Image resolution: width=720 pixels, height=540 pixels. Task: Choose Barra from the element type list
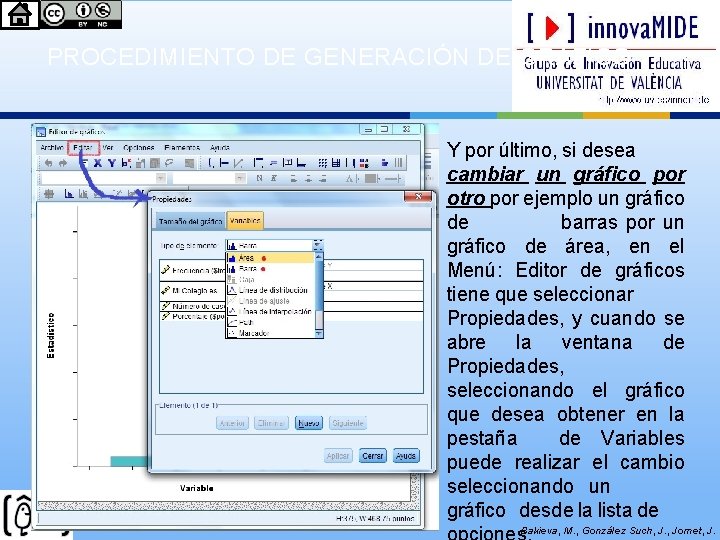(271, 269)
